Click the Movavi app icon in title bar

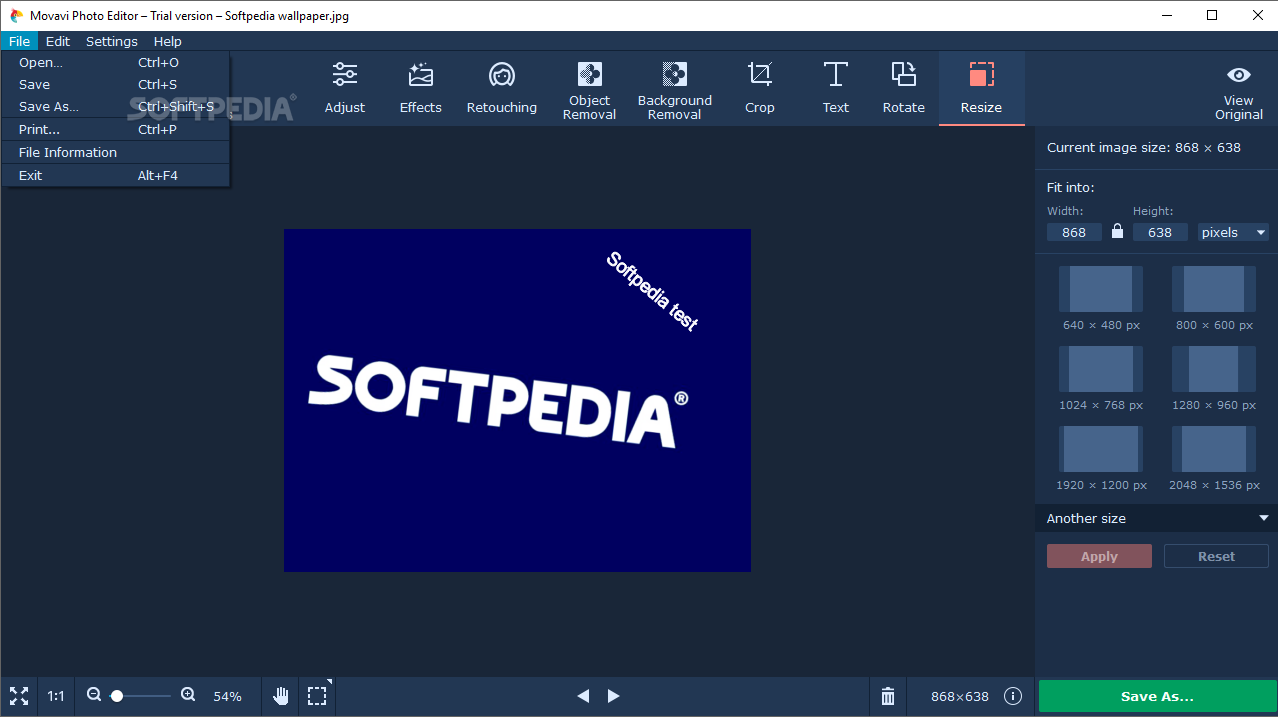pyautogui.click(x=16, y=15)
